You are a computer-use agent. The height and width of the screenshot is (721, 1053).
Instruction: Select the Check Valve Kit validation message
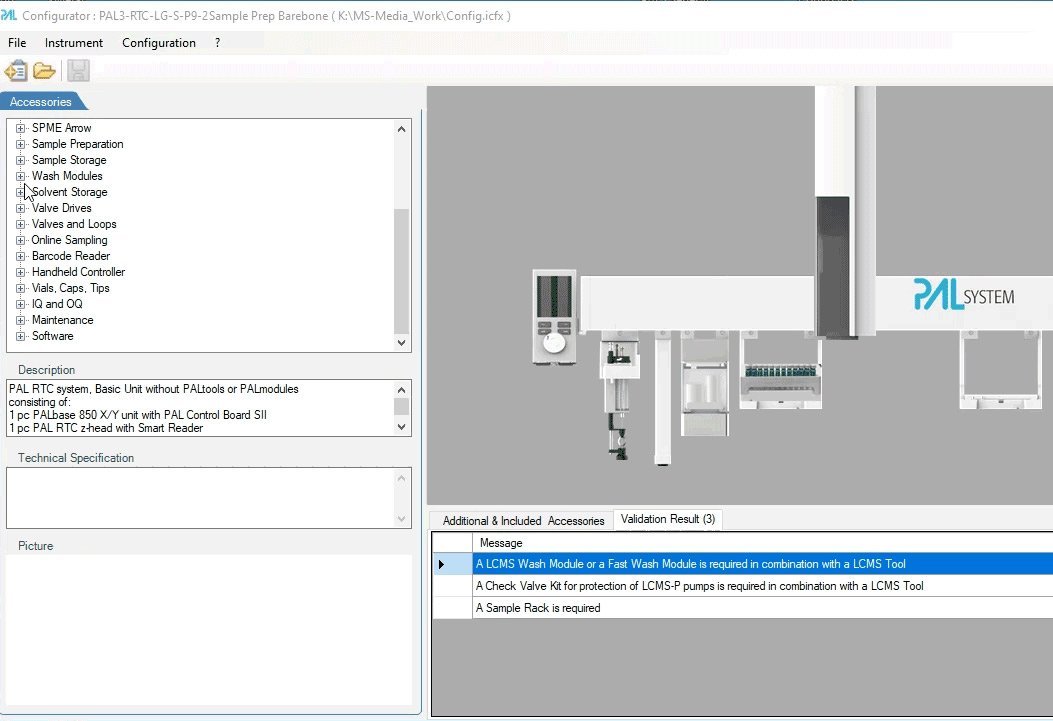(x=699, y=586)
